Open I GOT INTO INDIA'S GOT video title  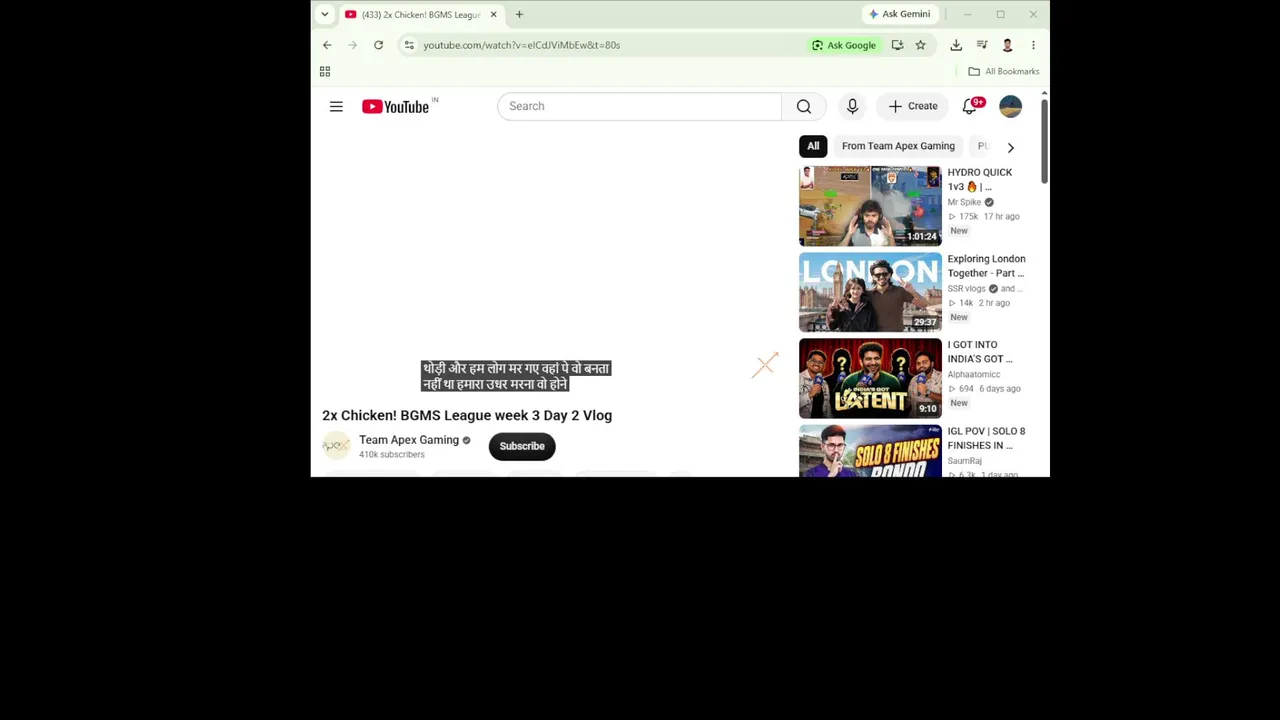(x=980, y=352)
